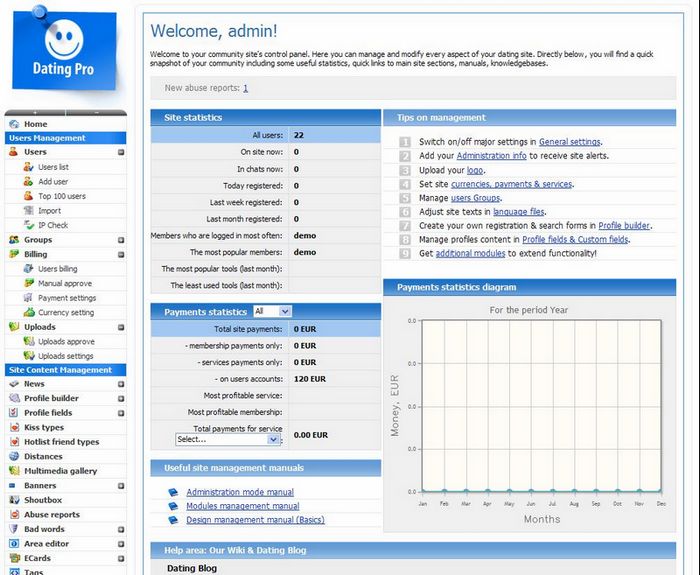Image resolution: width=700 pixels, height=575 pixels.
Task: Click the Home icon in sidebar
Action: [14, 124]
